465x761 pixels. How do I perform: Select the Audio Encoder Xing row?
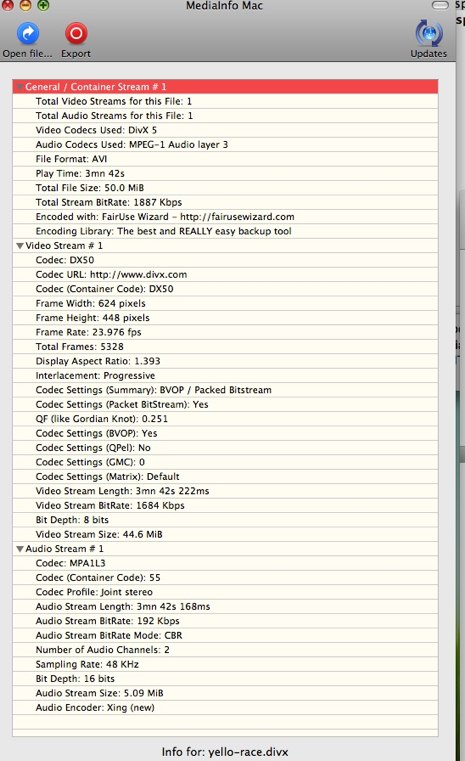[x=225, y=708]
